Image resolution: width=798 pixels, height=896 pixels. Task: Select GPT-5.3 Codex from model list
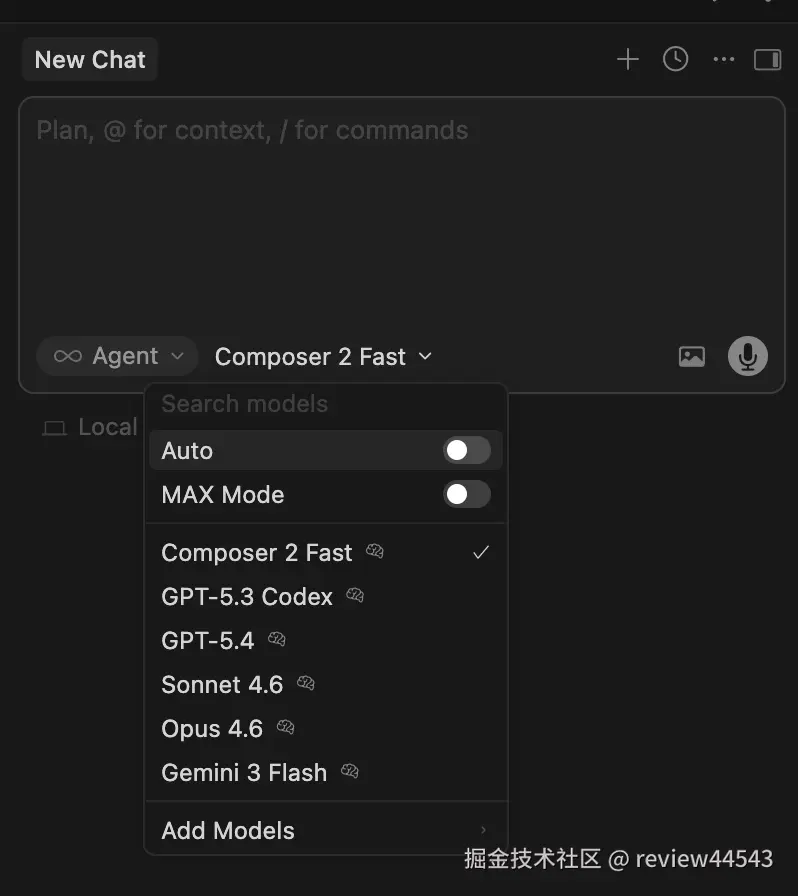click(x=247, y=597)
